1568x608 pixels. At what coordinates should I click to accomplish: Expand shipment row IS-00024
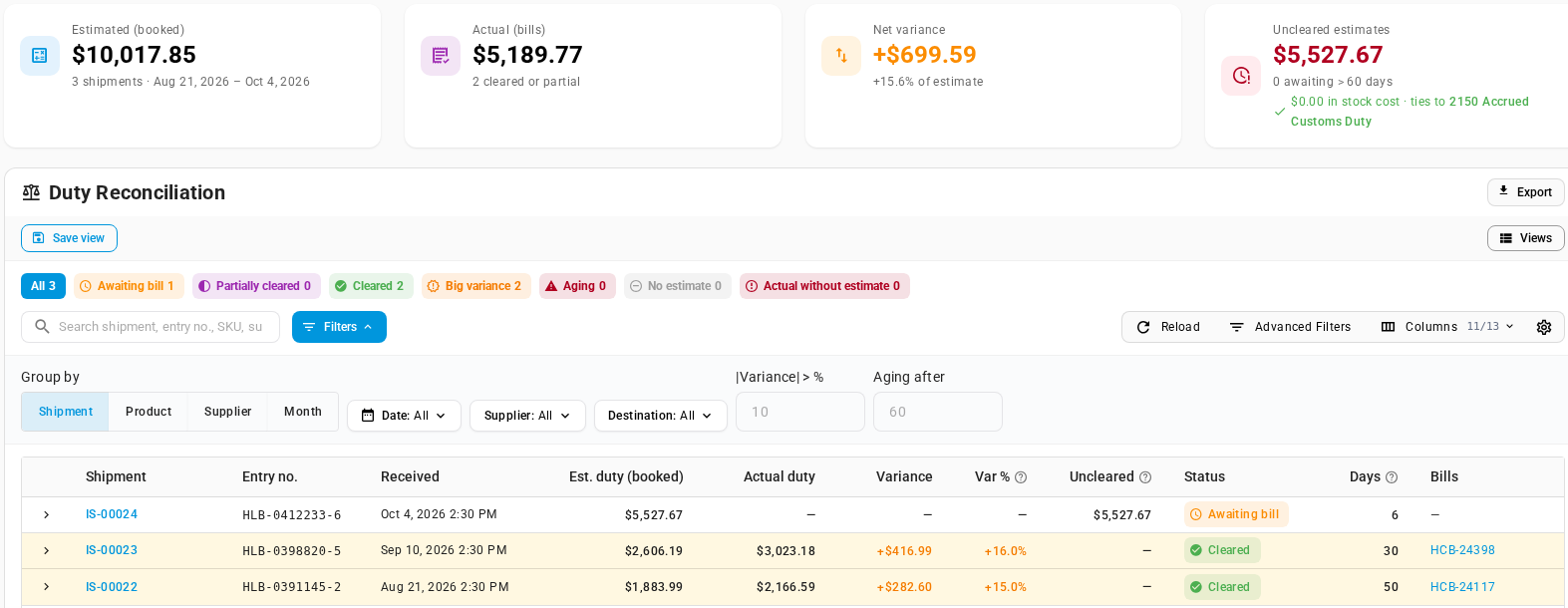(x=46, y=514)
